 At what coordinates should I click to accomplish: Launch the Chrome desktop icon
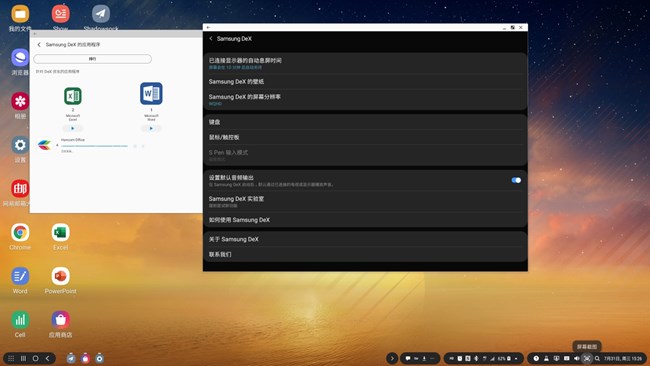pyautogui.click(x=20, y=233)
